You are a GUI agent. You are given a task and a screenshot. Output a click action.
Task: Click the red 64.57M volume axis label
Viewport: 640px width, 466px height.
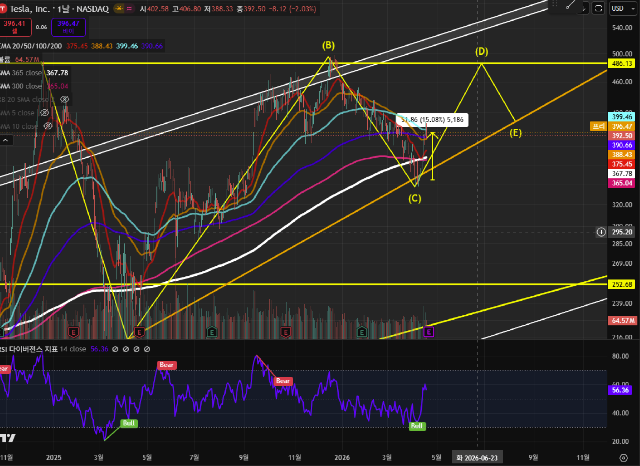coord(622,321)
